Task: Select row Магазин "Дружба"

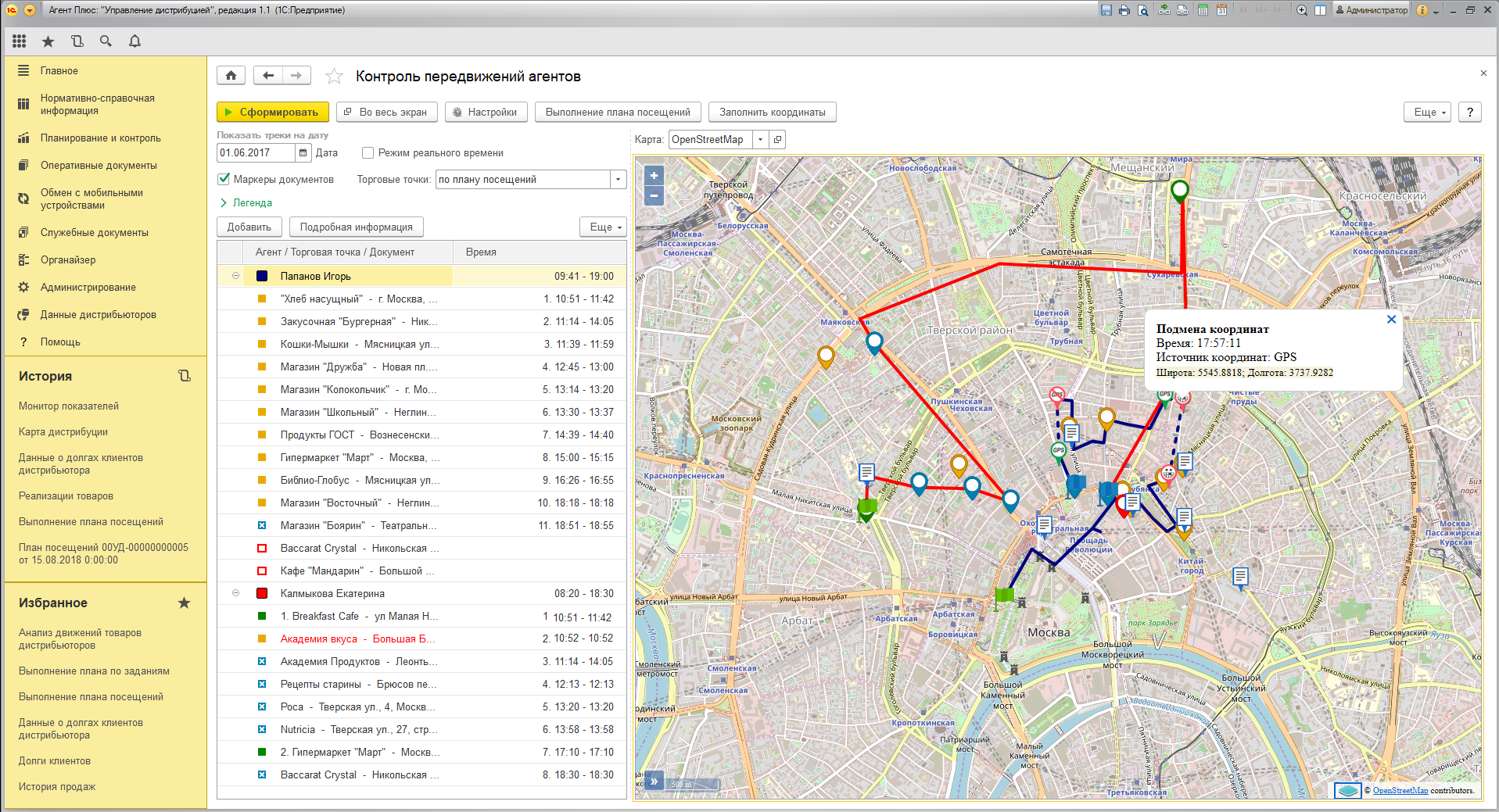Action: 422,367
